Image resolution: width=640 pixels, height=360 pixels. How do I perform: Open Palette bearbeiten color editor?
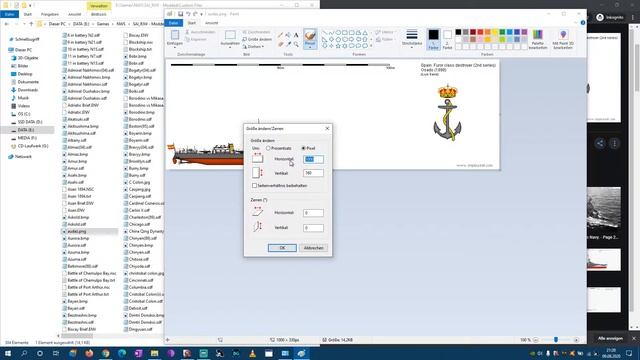[538, 39]
